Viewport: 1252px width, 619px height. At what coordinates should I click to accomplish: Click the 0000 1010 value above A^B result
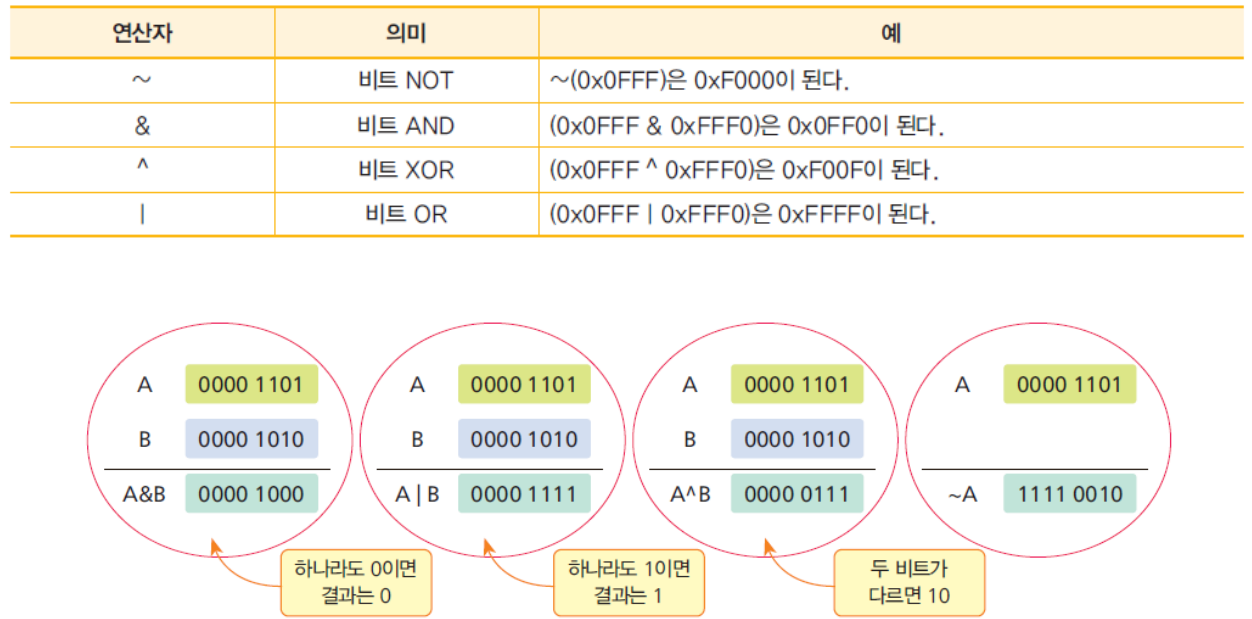click(x=797, y=439)
